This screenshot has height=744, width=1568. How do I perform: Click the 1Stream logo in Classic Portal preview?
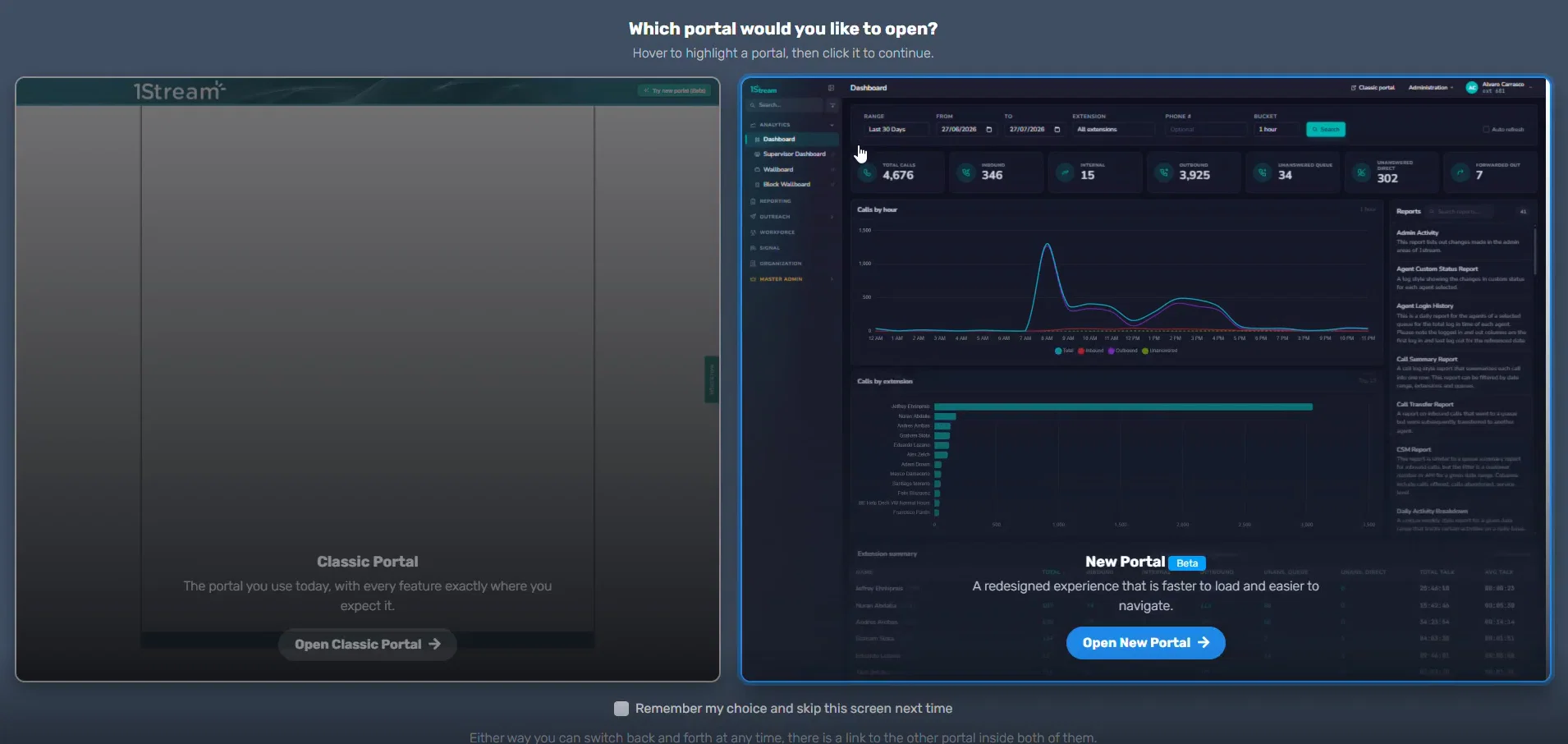[x=179, y=90]
